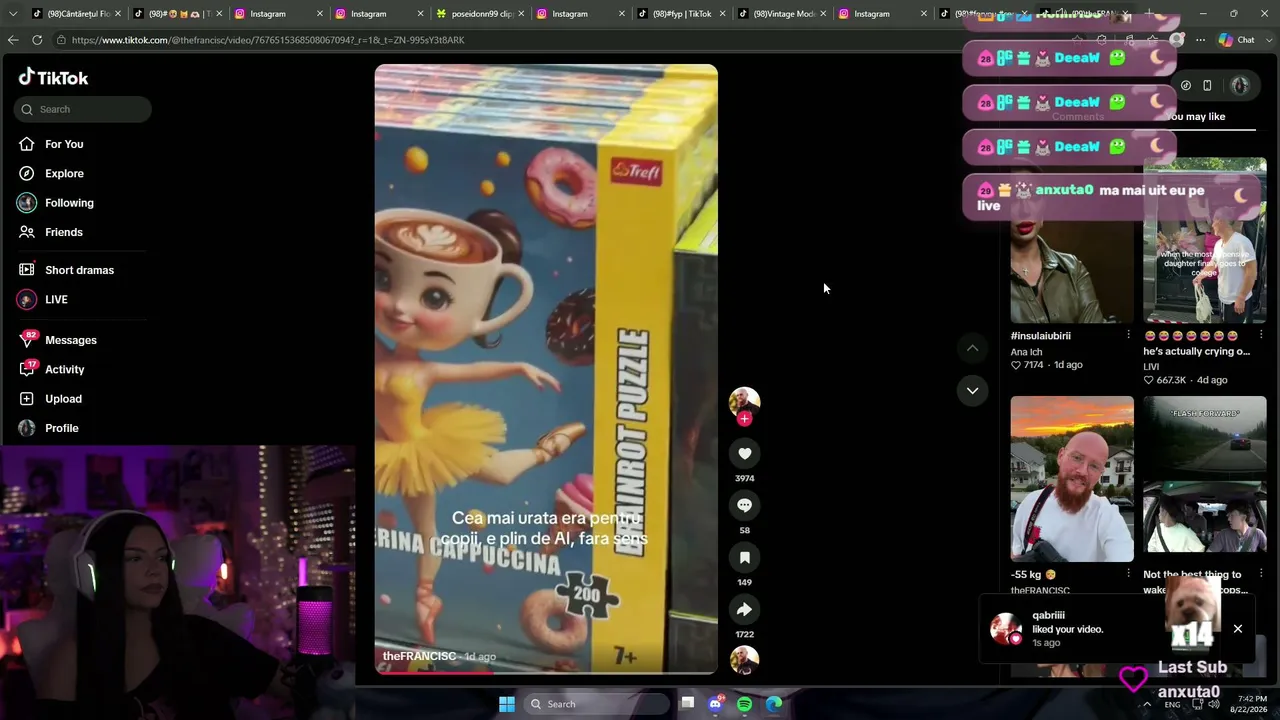Open theFRANCISC creator name on video
The height and width of the screenshot is (720, 1280).
point(419,656)
